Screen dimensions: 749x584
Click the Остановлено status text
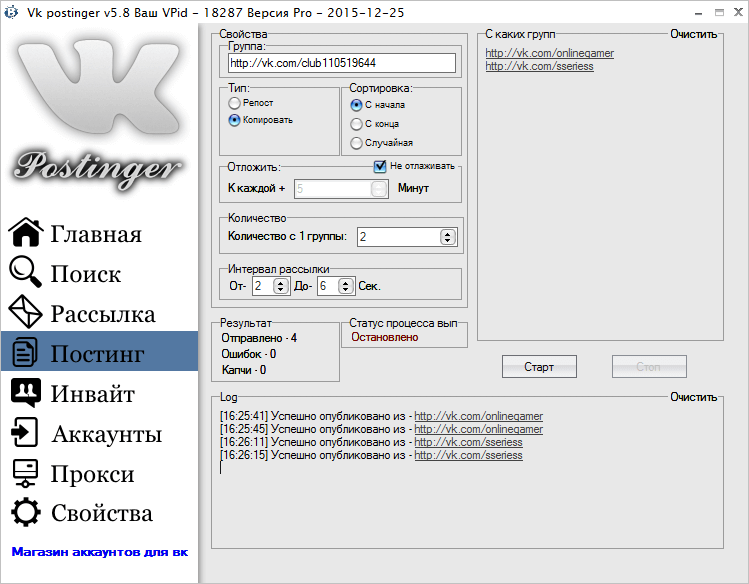[385, 337]
